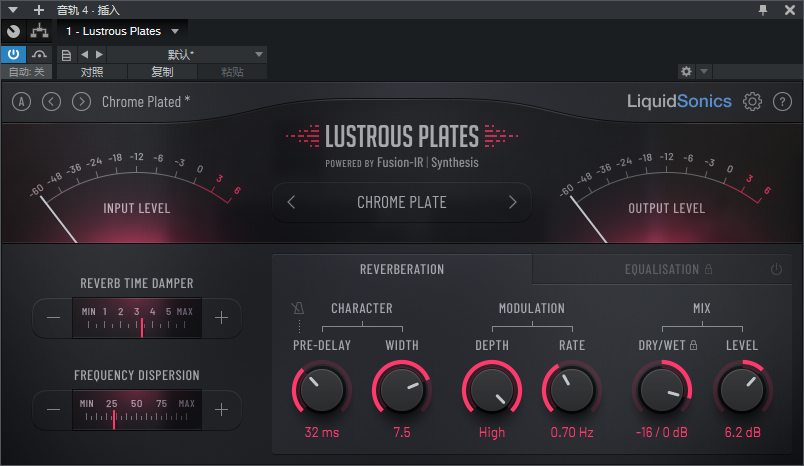Click the CHROME PLATE model selector

[x=401, y=202]
